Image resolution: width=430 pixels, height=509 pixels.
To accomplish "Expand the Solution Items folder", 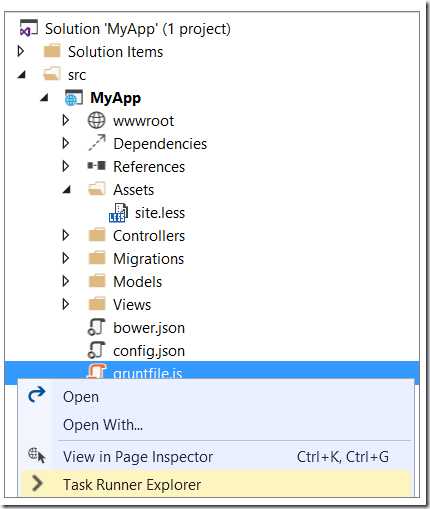I will tap(21, 51).
